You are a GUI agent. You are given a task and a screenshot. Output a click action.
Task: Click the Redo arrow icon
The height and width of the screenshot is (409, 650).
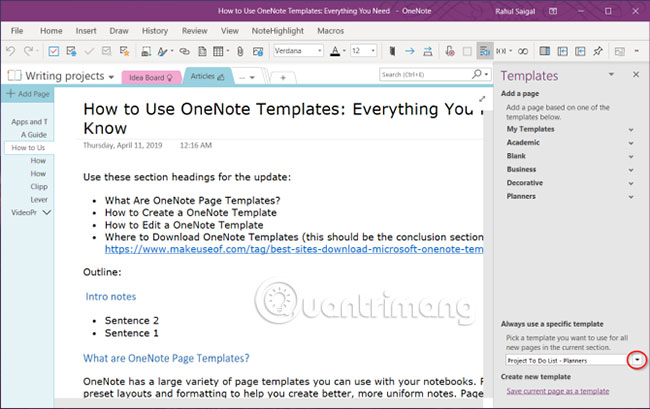click(28, 51)
